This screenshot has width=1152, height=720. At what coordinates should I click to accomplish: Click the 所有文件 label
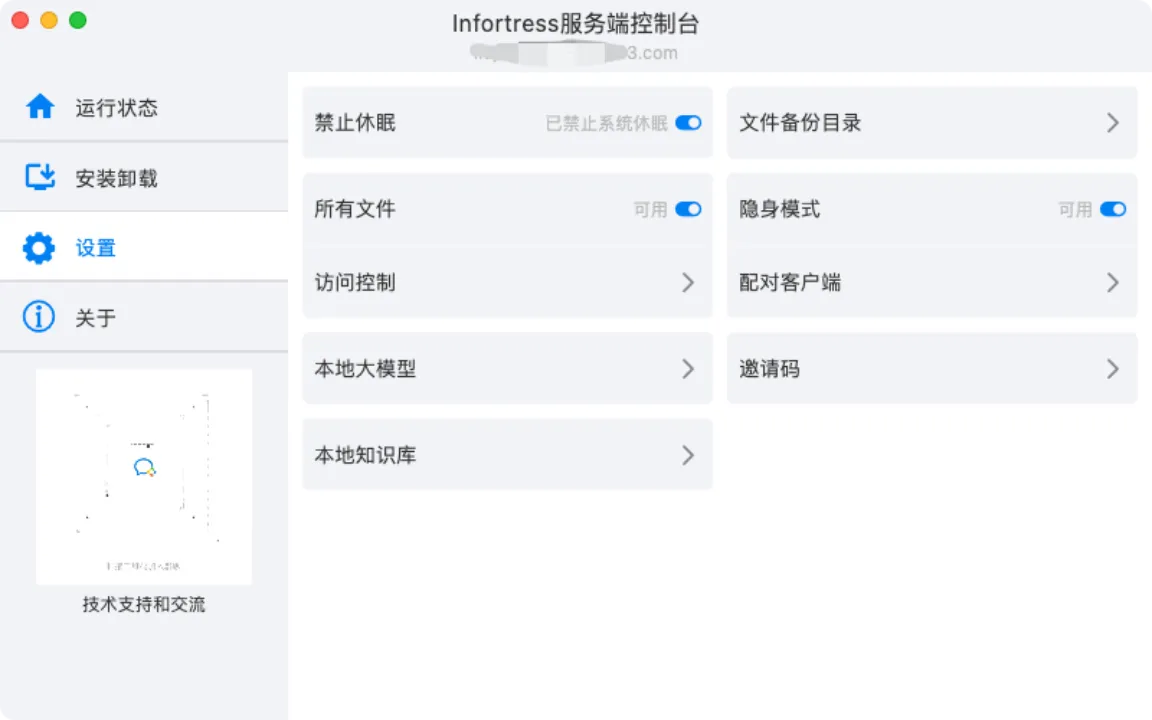(x=355, y=209)
